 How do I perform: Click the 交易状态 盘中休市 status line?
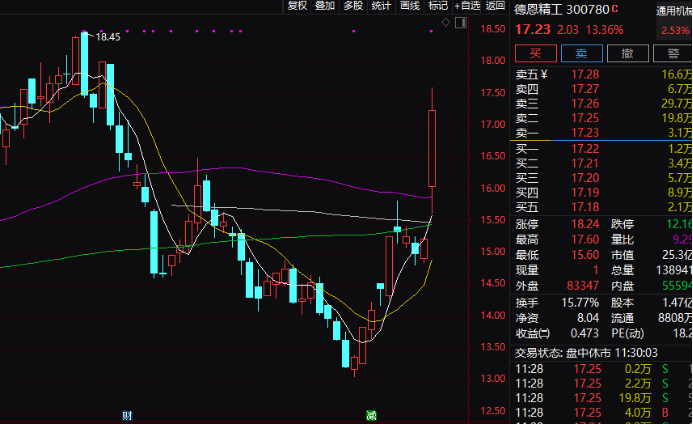(586, 353)
